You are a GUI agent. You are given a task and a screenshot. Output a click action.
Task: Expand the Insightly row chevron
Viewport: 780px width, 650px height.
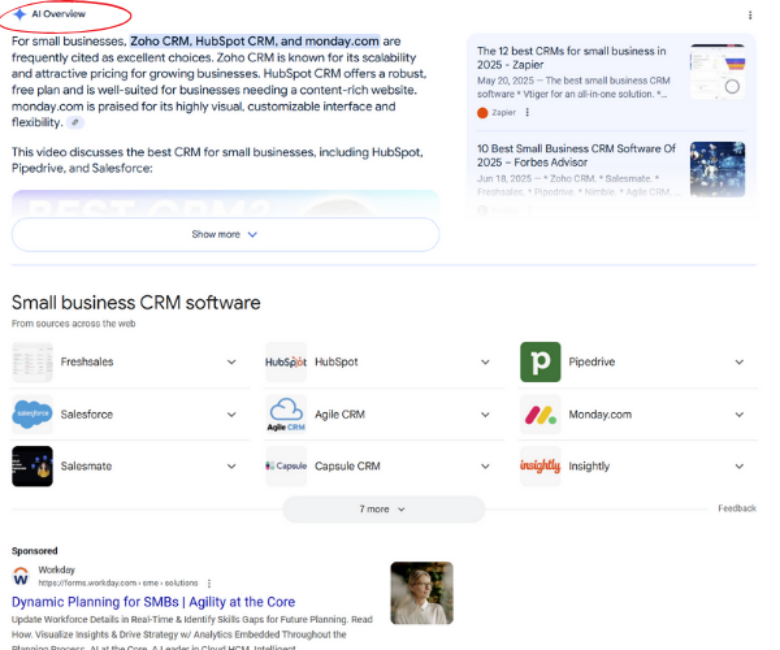coord(739,466)
